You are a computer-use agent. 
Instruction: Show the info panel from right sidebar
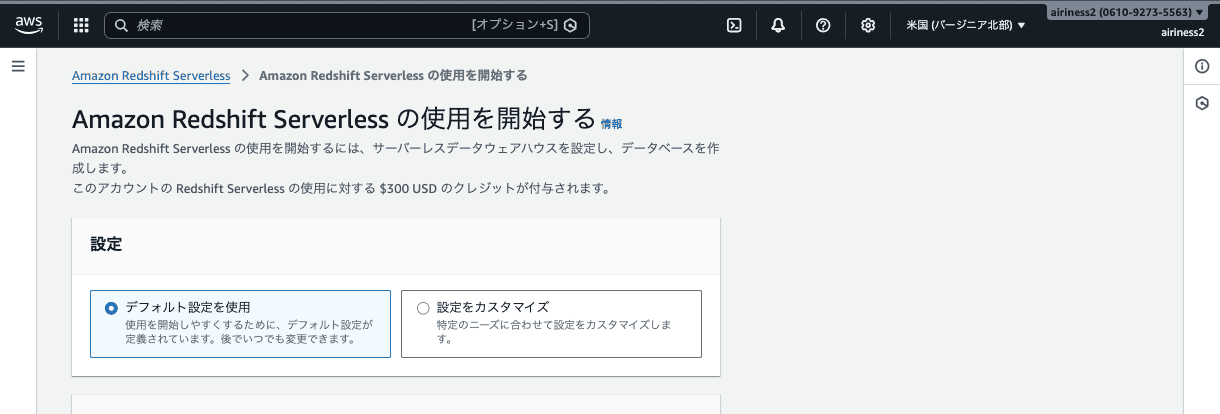pos(1202,66)
